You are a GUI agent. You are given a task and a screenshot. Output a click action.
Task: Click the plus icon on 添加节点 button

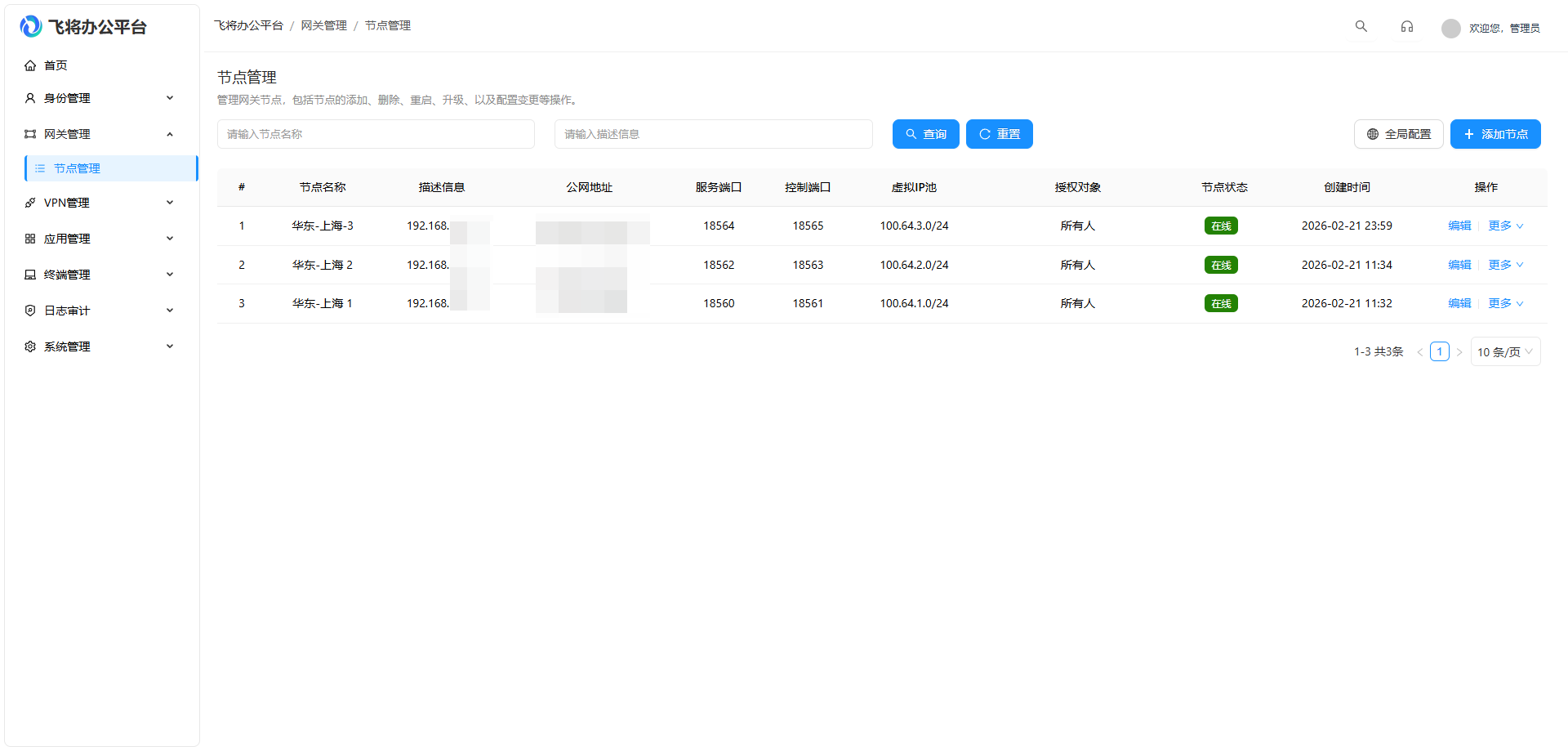point(1469,134)
